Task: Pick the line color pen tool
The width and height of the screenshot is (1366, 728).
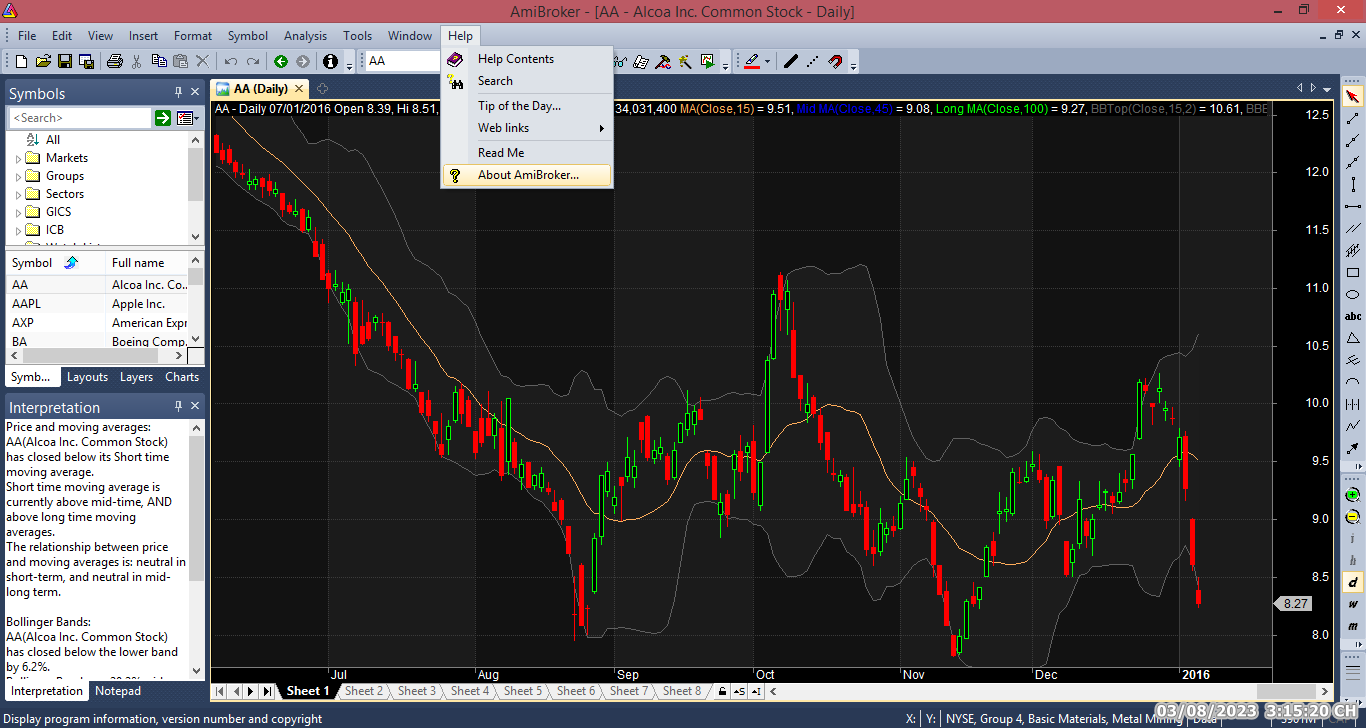Action: tap(752, 61)
